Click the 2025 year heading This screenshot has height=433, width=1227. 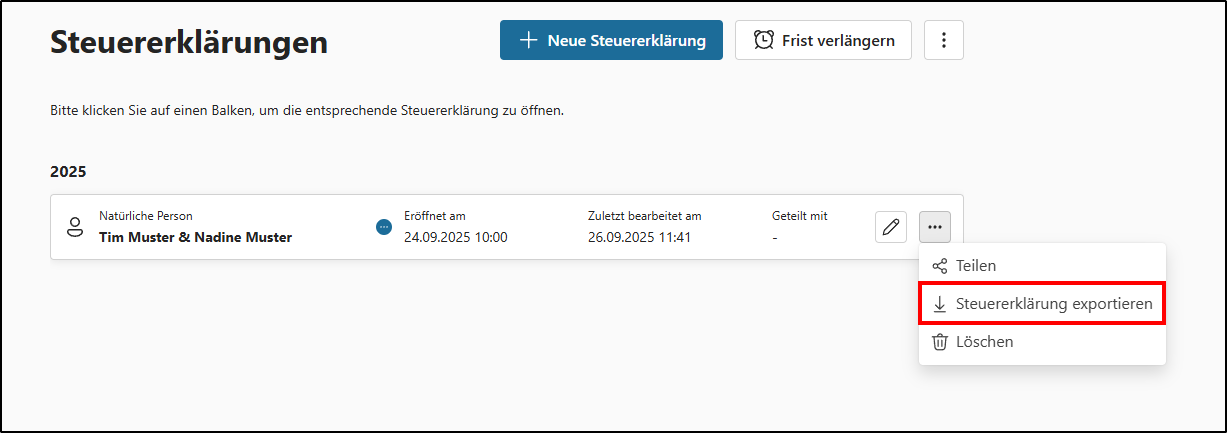coord(68,172)
